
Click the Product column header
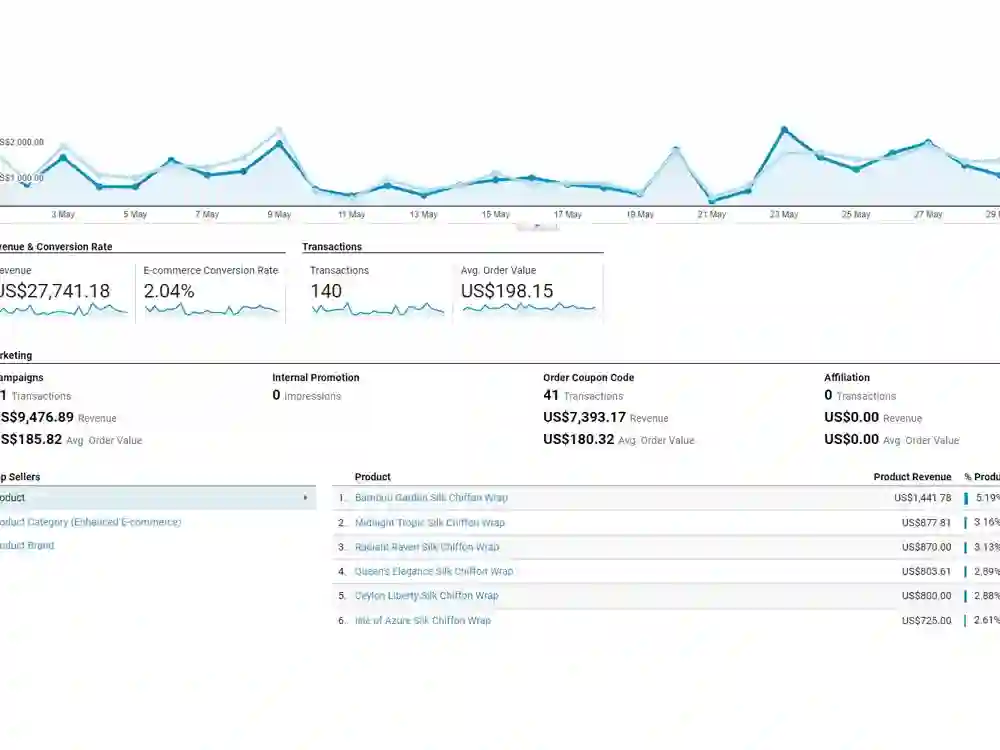coord(372,477)
